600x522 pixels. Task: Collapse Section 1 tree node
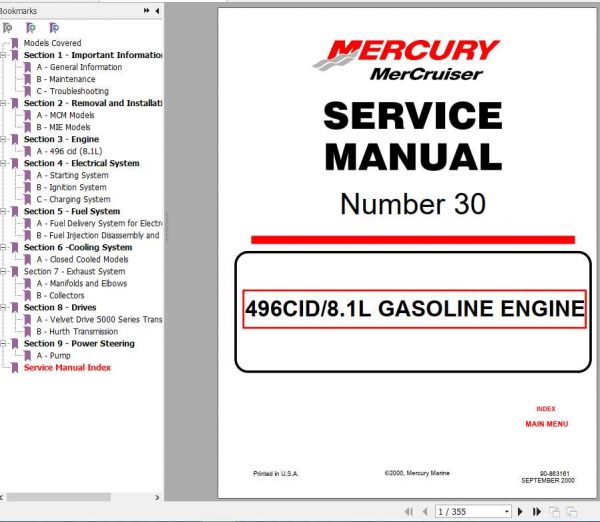(x=3, y=55)
